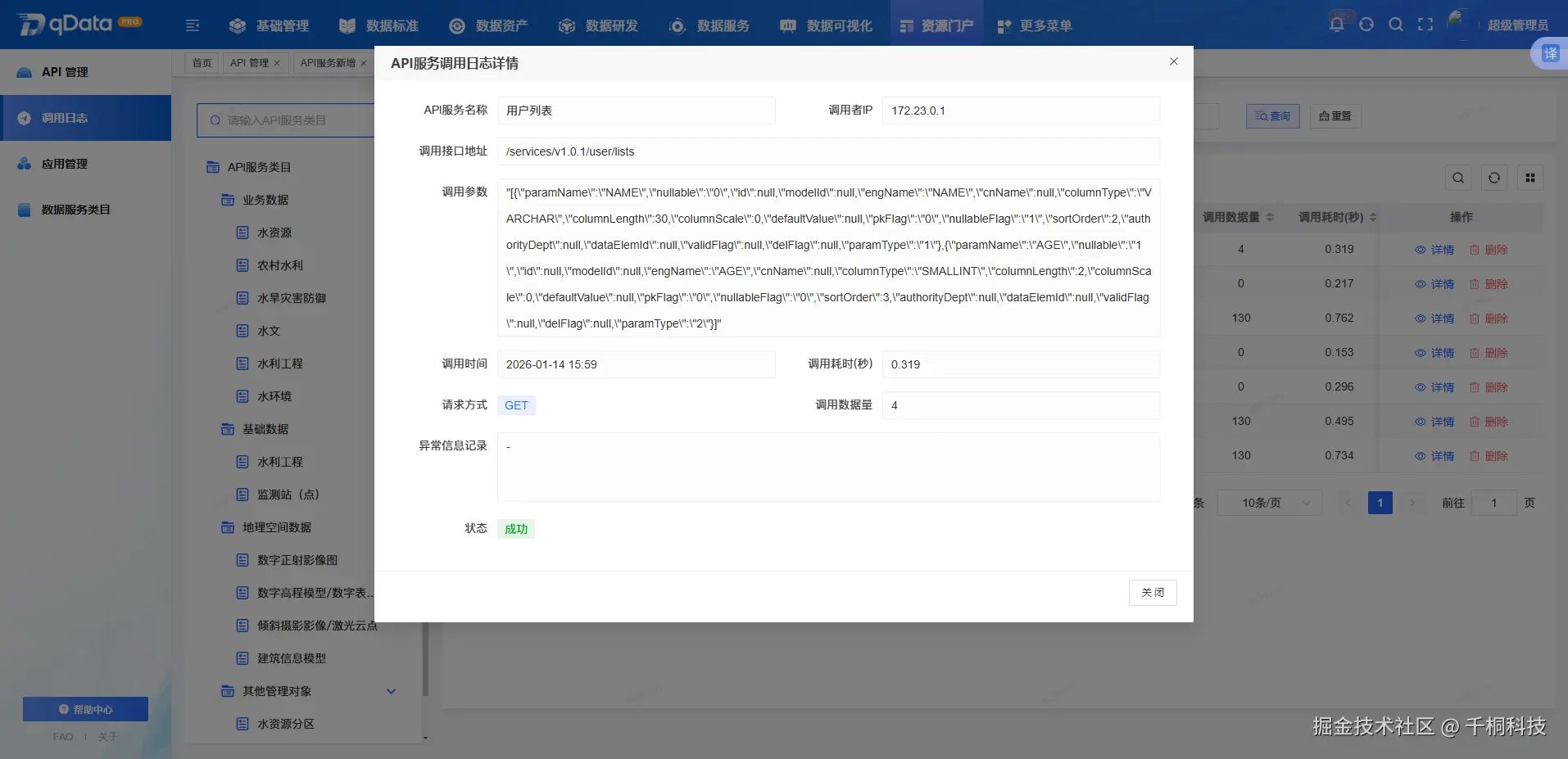
Task: Refresh the log table with the refresh icon
Action: (x=1494, y=178)
